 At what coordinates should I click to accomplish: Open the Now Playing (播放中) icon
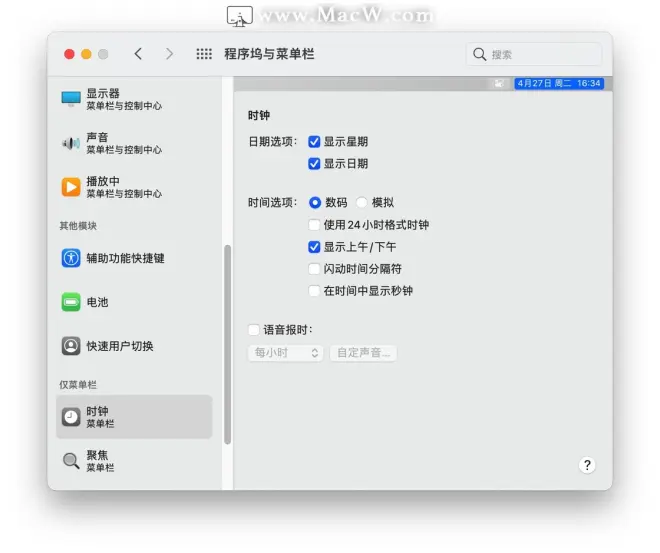click(x=71, y=187)
